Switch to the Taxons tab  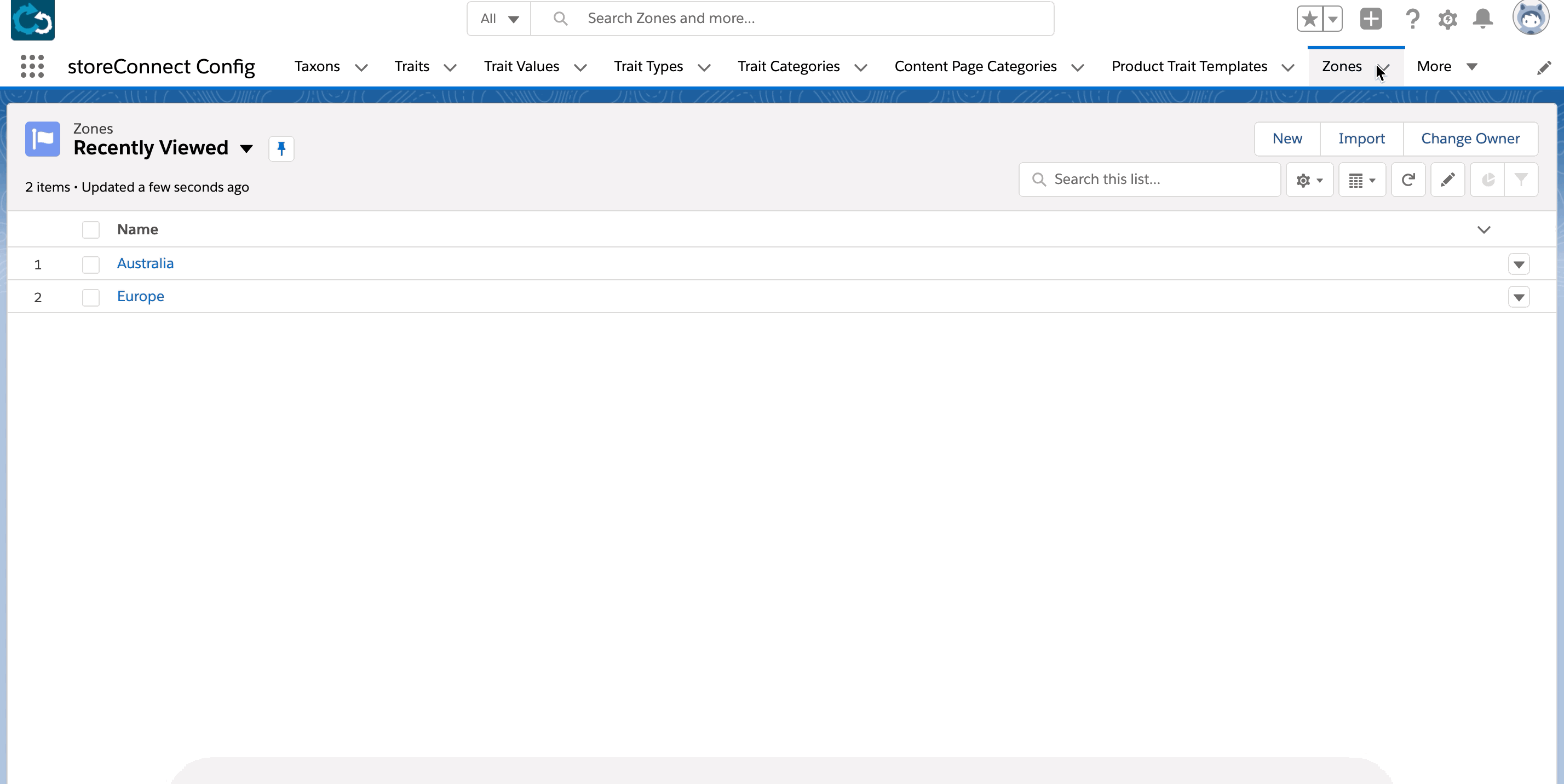pyautogui.click(x=317, y=66)
